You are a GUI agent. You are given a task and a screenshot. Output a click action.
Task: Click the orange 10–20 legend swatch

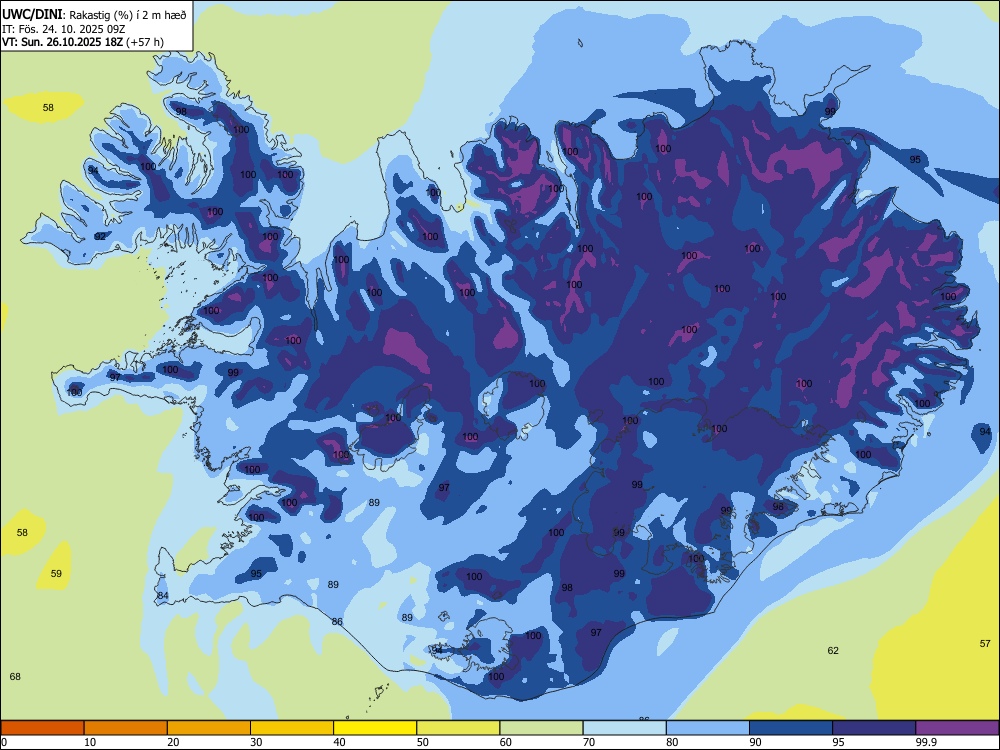(x=126, y=728)
